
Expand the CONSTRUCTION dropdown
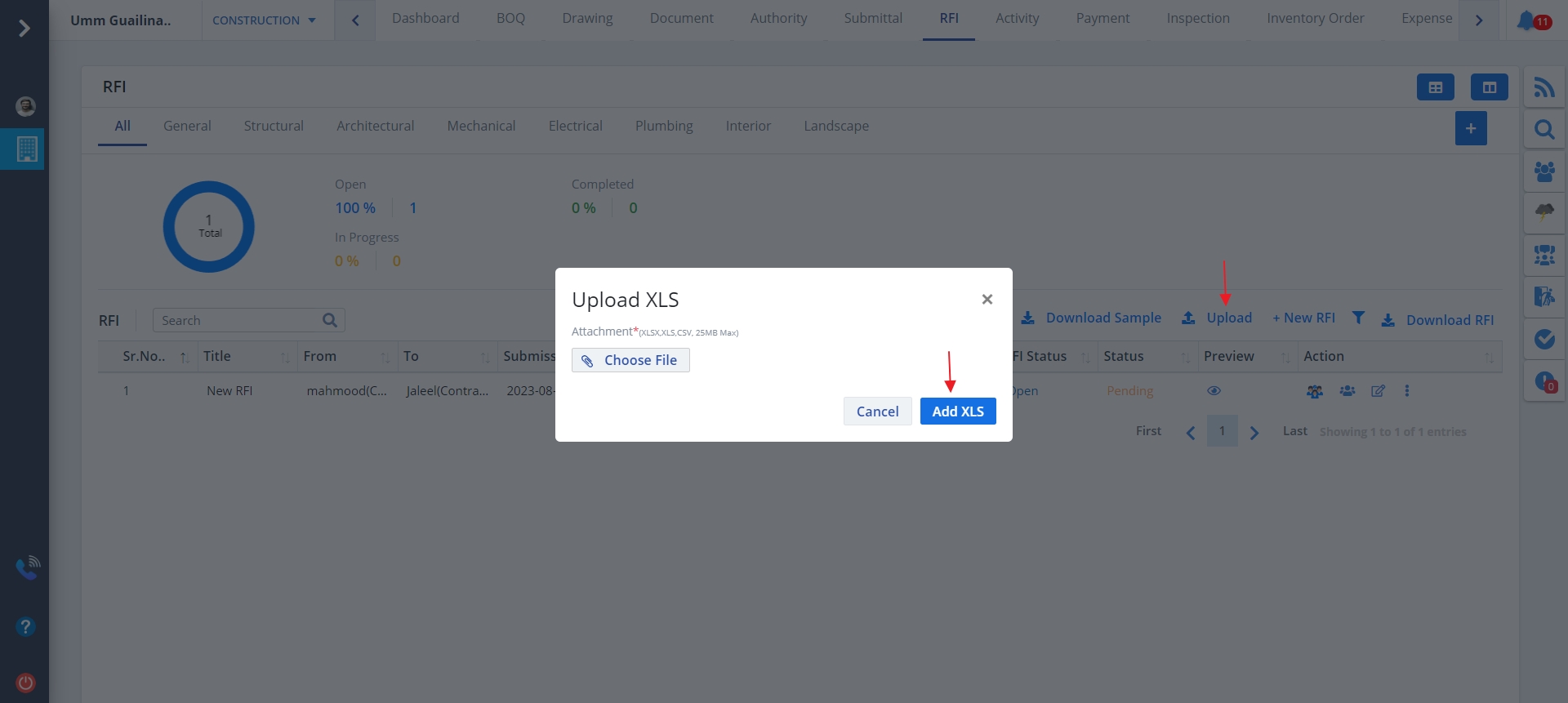[264, 20]
